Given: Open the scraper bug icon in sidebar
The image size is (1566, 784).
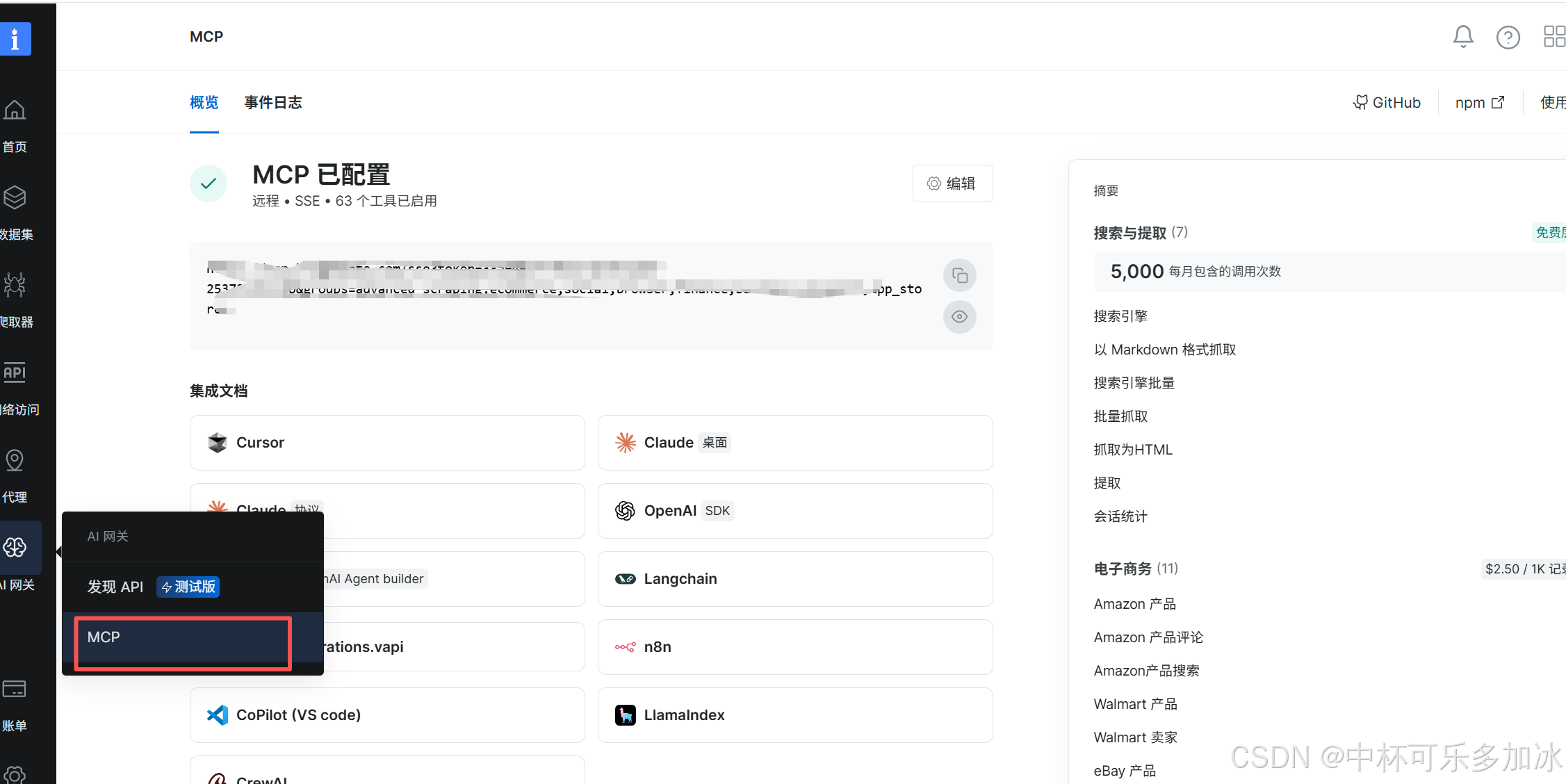Looking at the screenshot, I should [15, 285].
